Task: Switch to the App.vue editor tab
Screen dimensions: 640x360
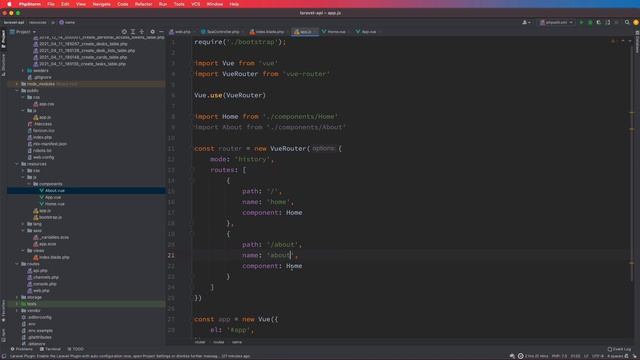Action: [366, 31]
